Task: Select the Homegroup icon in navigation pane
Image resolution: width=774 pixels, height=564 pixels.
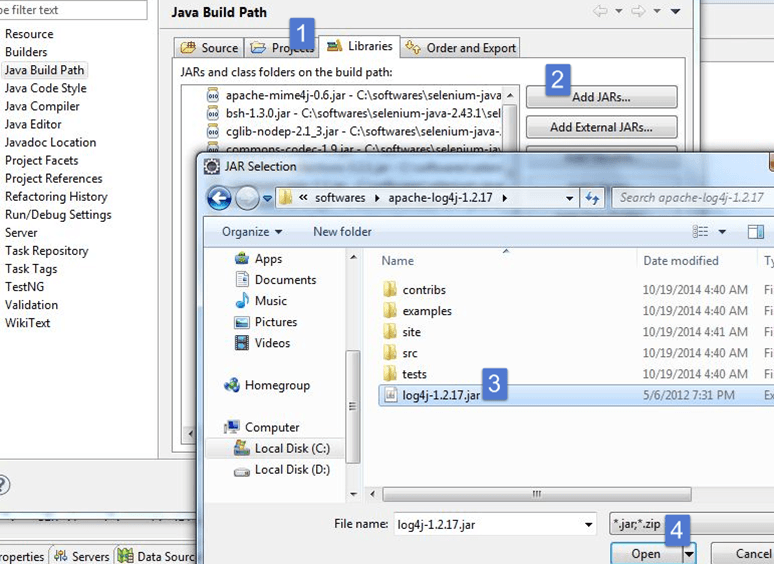Action: tap(232, 385)
